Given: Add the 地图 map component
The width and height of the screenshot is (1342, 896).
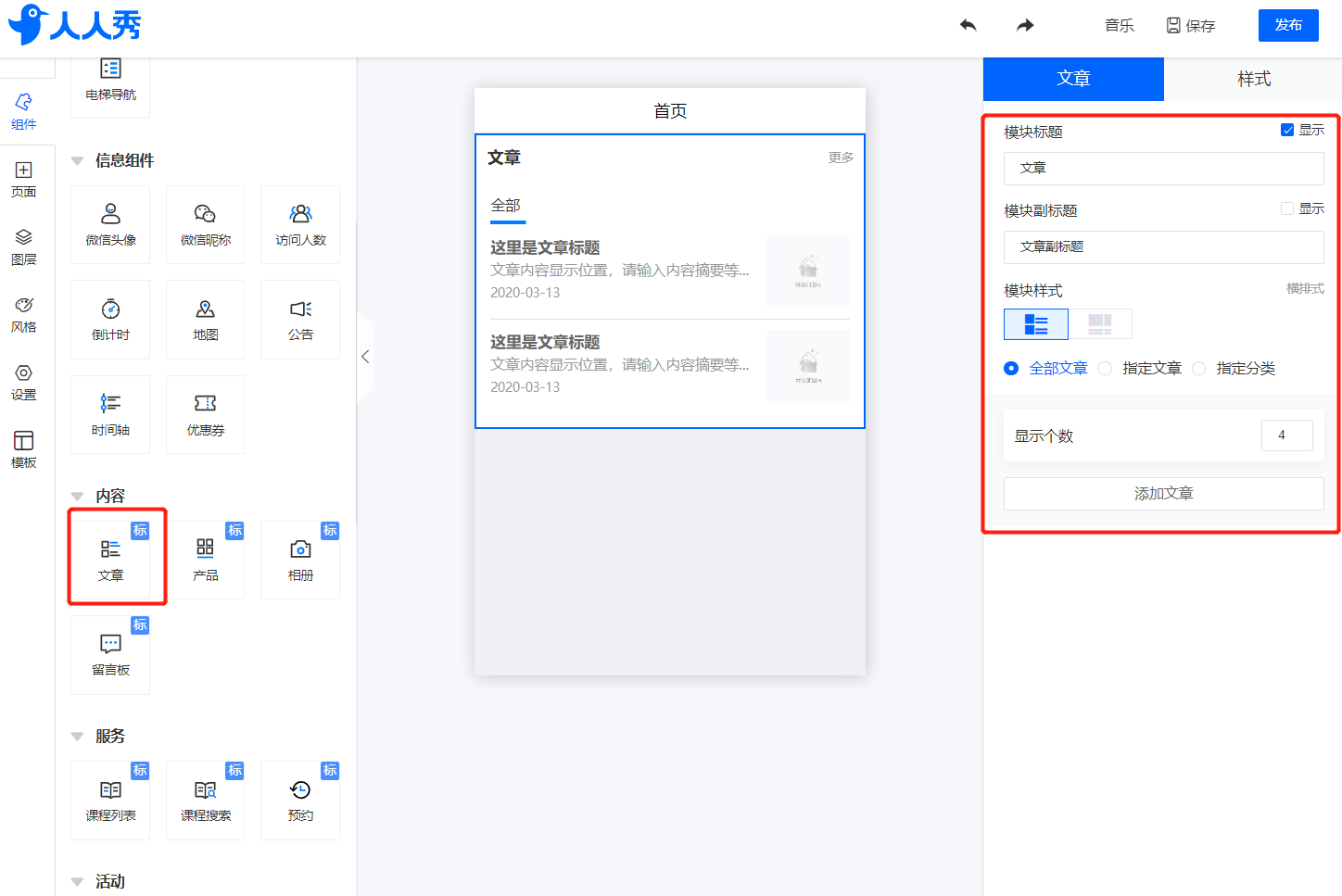Looking at the screenshot, I should click(x=205, y=319).
